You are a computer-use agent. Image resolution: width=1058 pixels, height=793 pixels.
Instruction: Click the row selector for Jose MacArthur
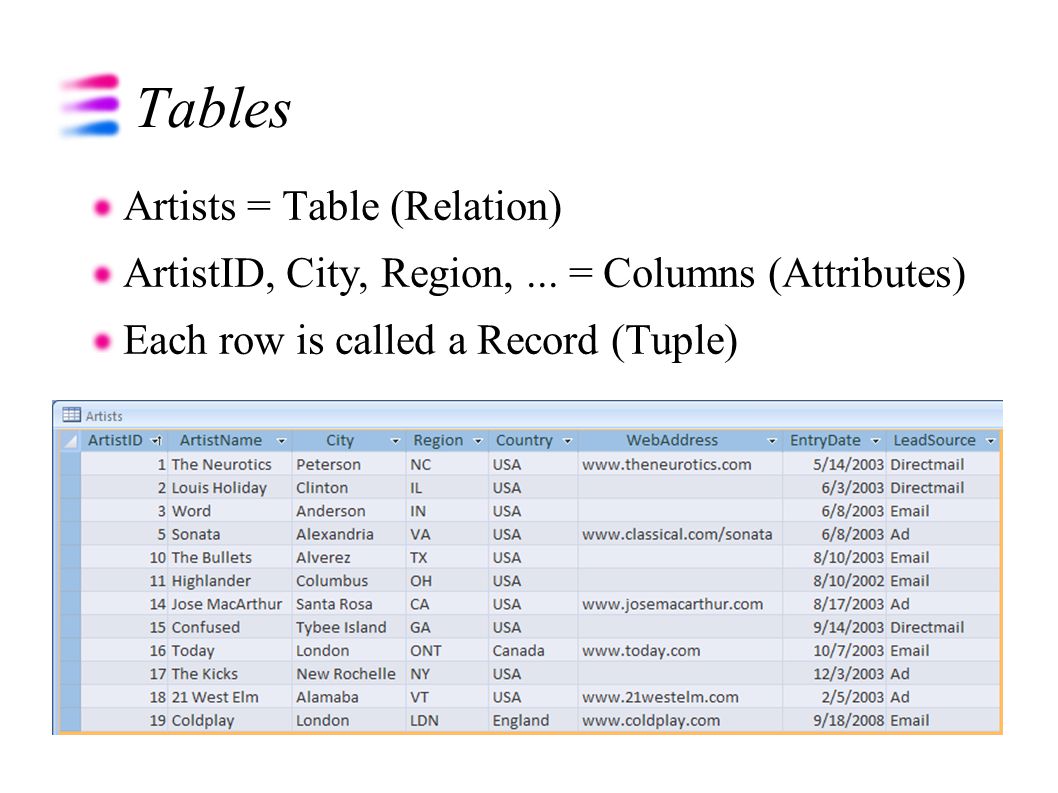pos(70,604)
